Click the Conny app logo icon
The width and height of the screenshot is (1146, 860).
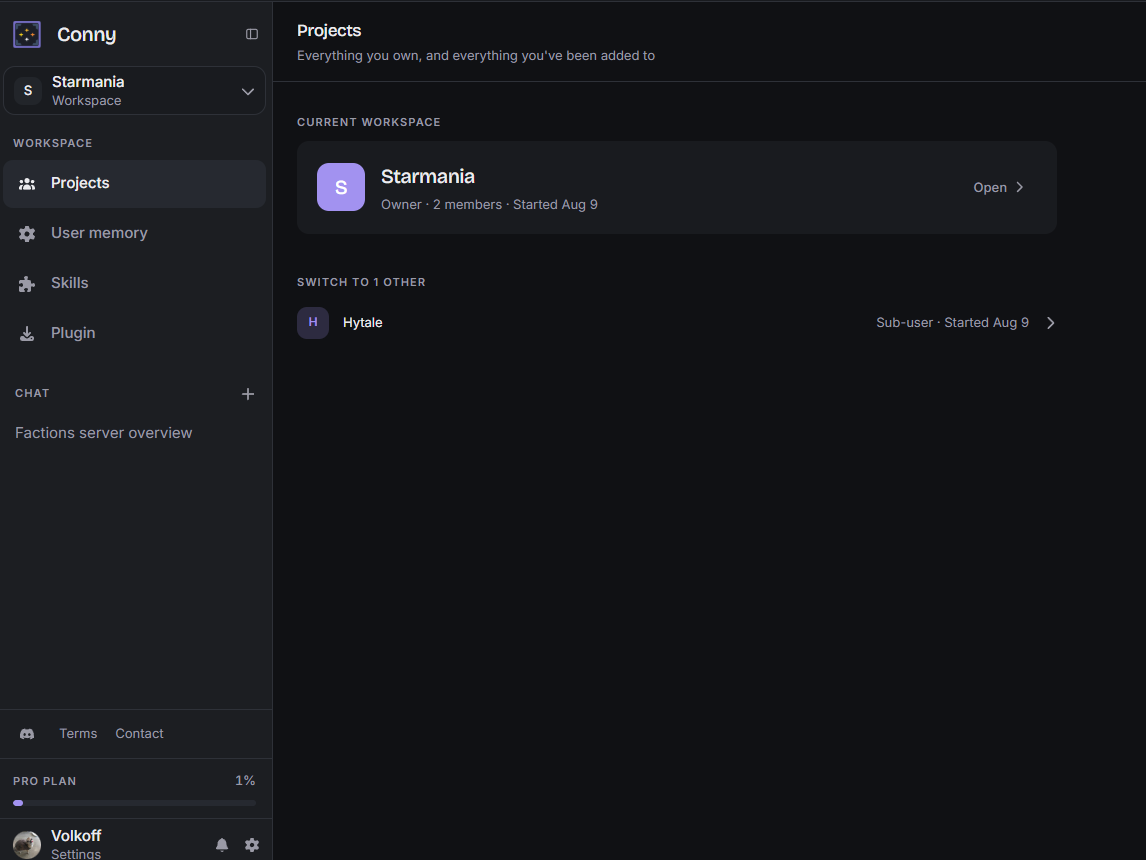tap(27, 34)
